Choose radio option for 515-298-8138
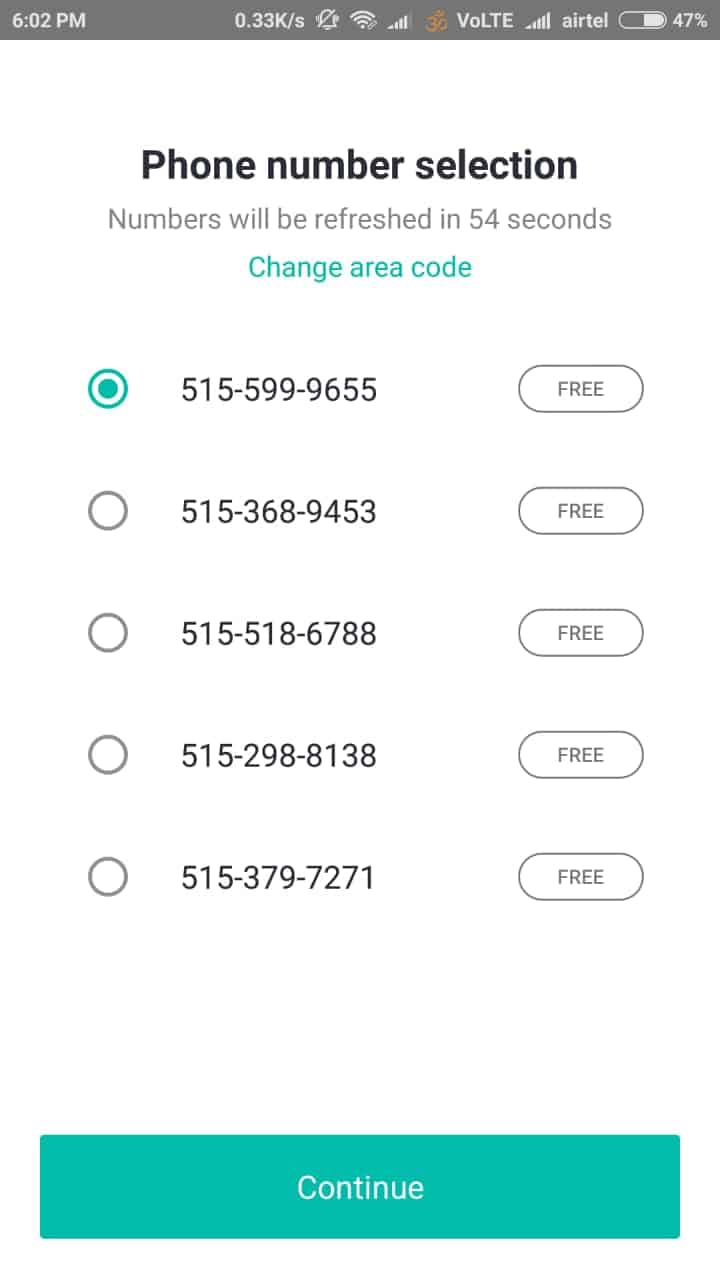 (x=108, y=755)
